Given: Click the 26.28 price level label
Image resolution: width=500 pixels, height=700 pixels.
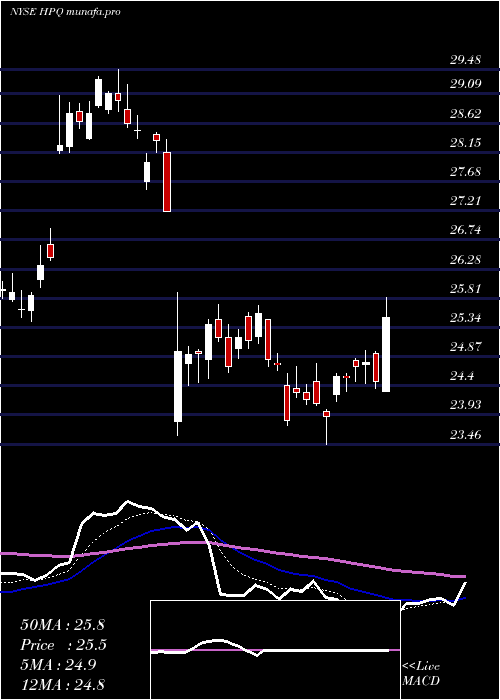Looking at the screenshot, I should click(465, 260).
